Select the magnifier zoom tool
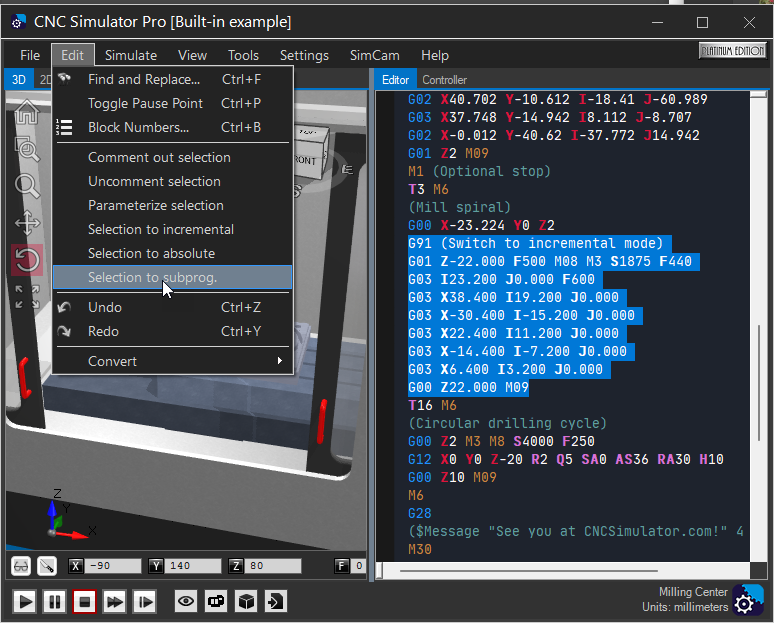This screenshot has width=774, height=623. point(27,186)
